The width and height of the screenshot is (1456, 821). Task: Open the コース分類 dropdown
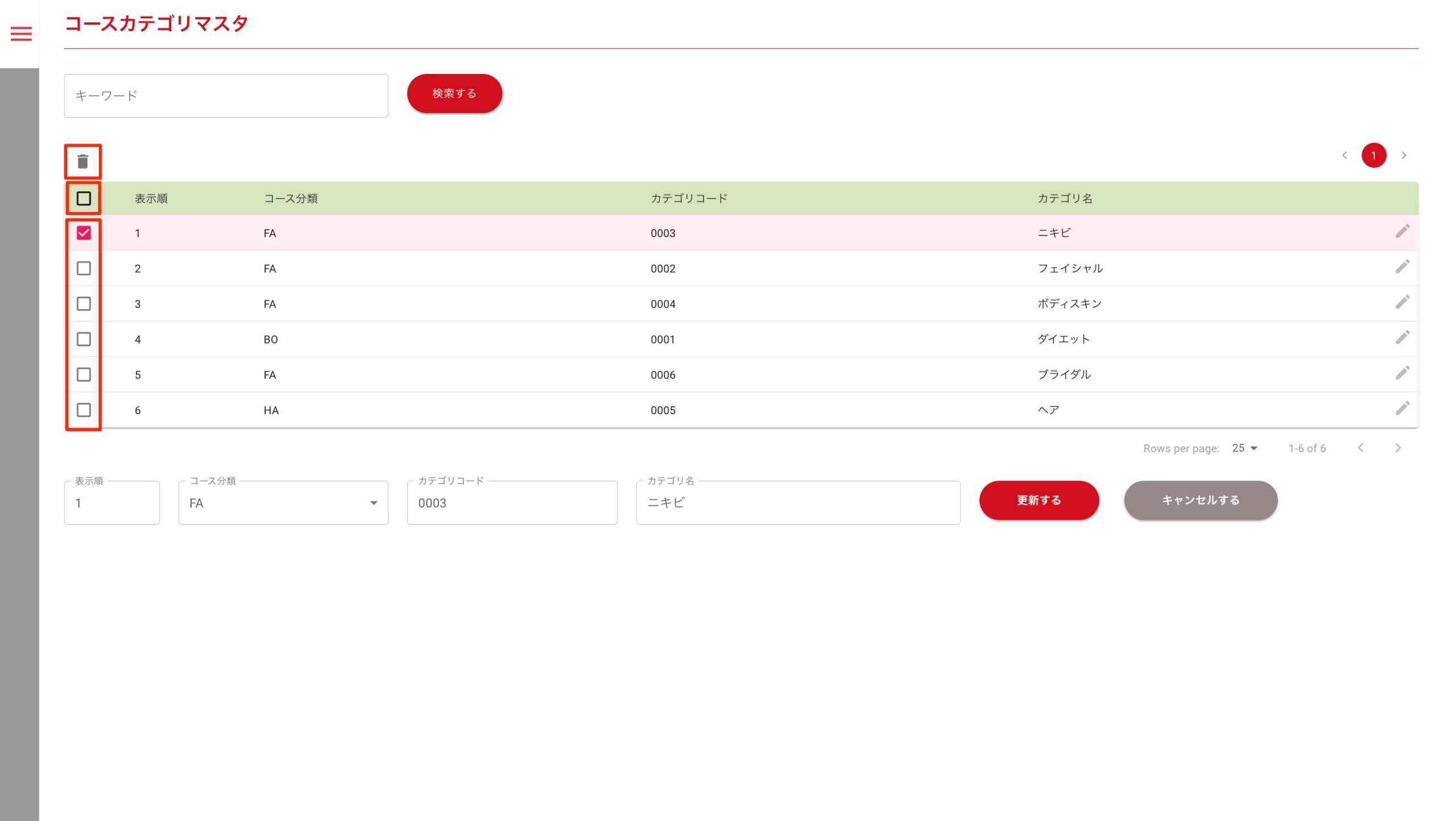click(x=283, y=503)
